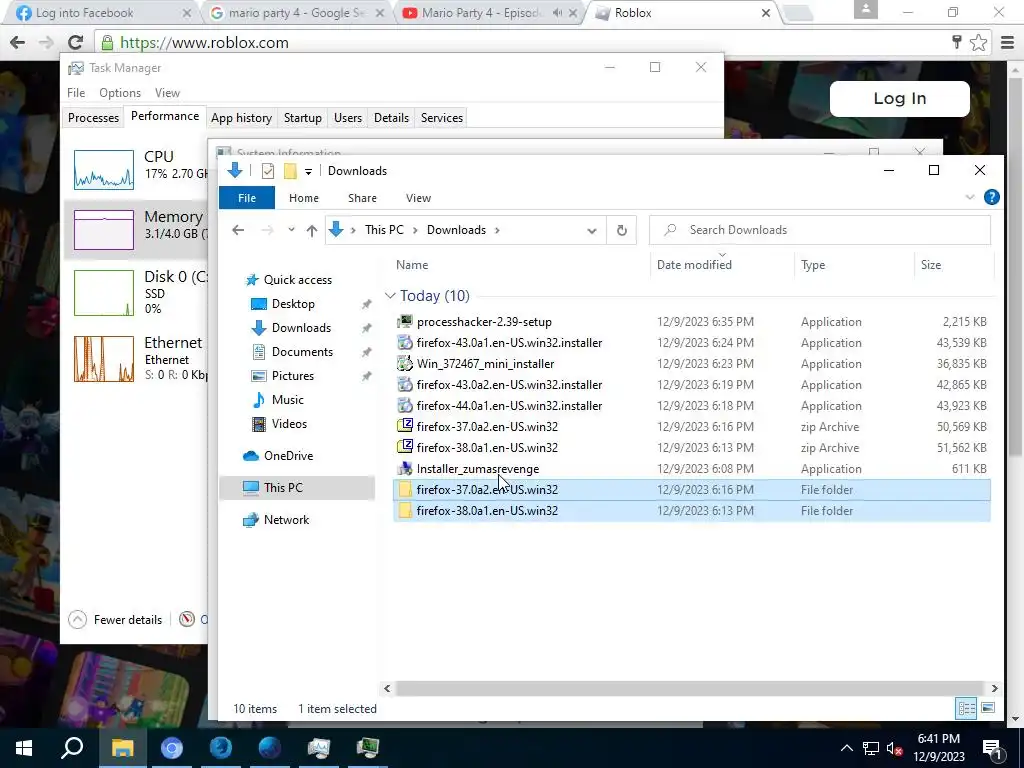Select CPU graph in Task Manager
This screenshot has width=1024, height=768.
click(x=104, y=170)
